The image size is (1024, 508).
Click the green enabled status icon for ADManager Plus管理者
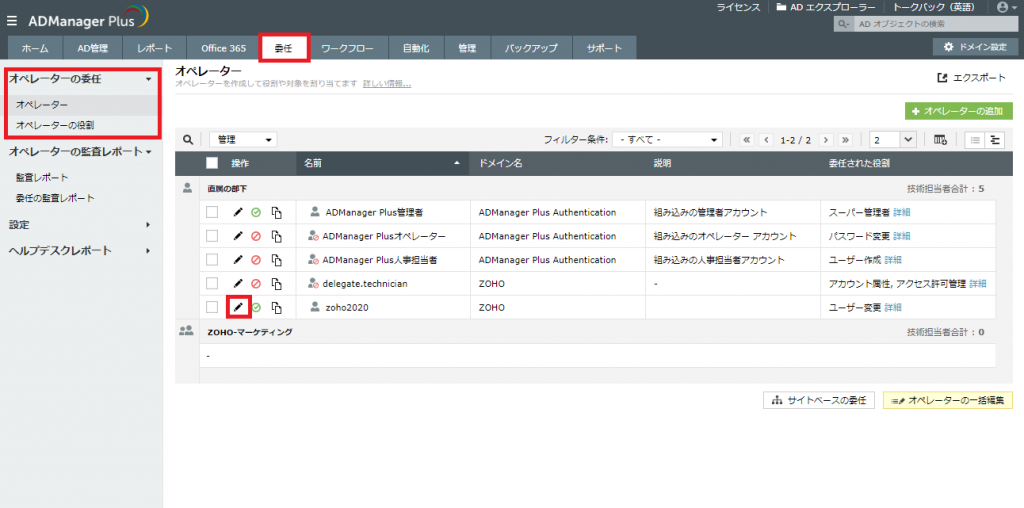(256, 212)
